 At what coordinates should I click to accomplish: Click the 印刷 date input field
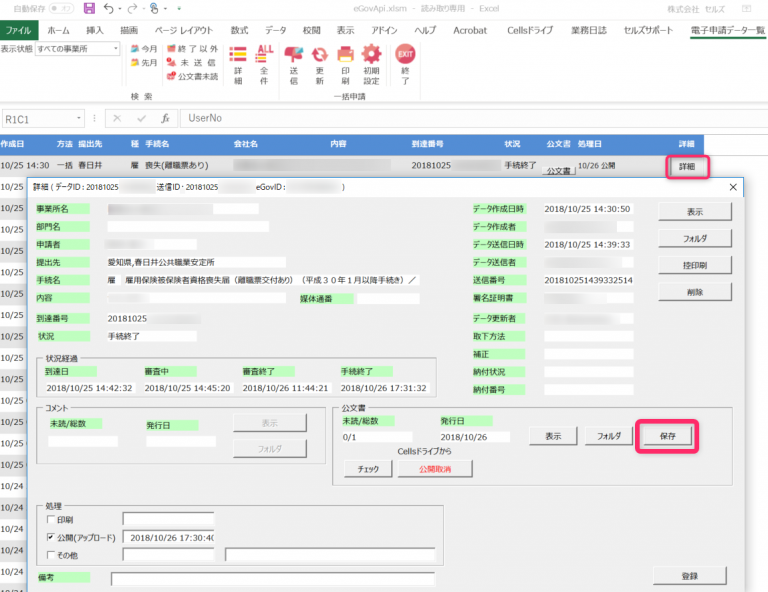click(168, 519)
